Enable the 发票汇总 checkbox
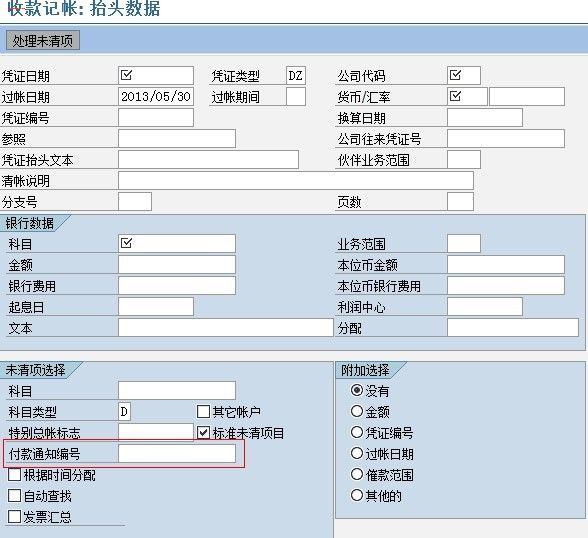 tap(15, 516)
